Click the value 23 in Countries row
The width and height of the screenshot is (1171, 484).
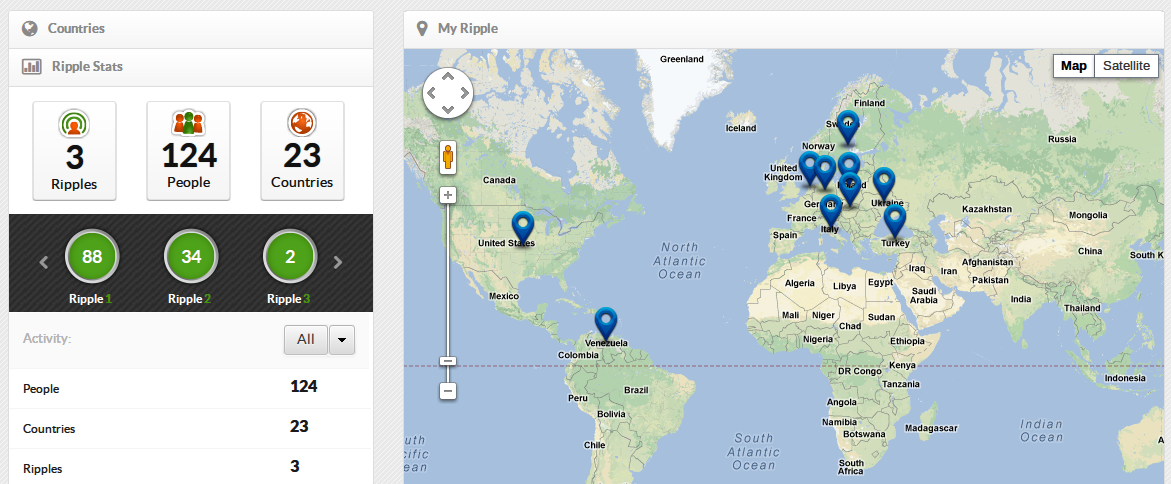pos(299,426)
